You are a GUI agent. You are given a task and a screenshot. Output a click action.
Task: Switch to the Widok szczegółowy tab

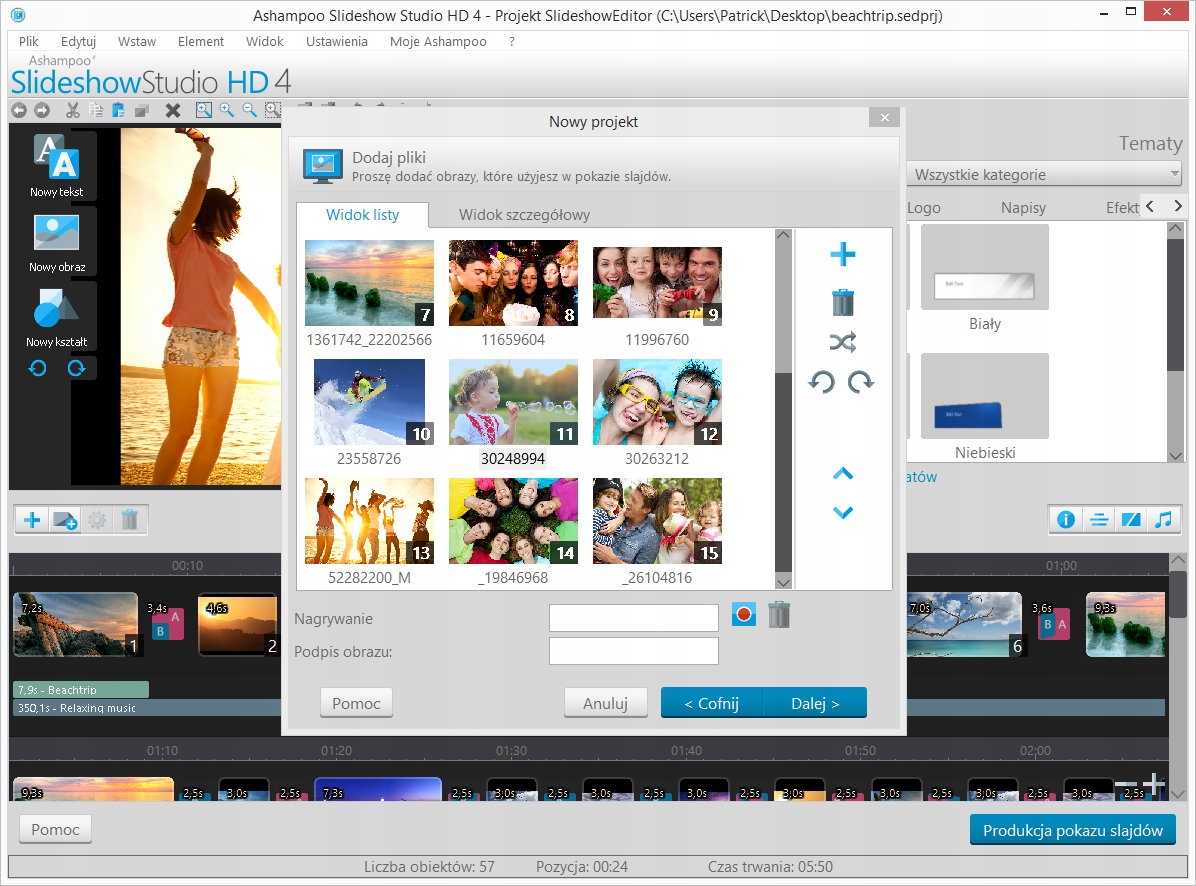pyautogui.click(x=524, y=215)
